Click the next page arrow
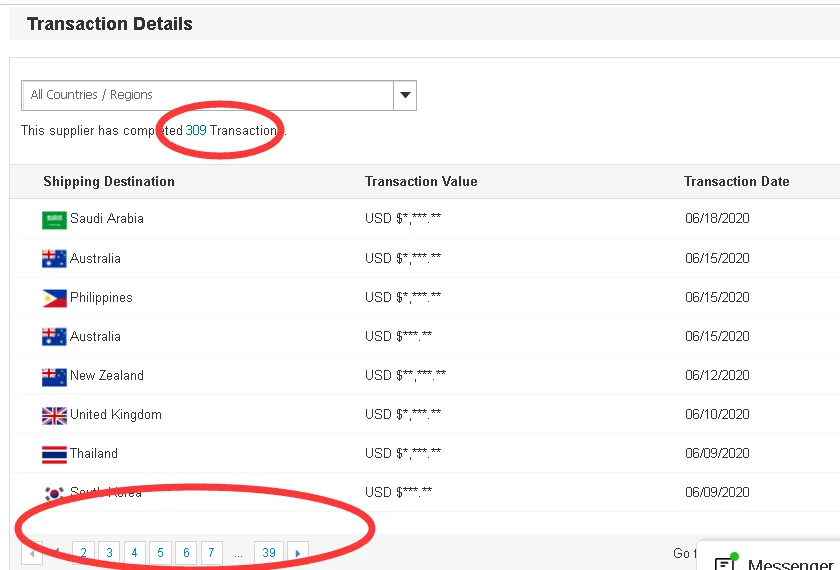 click(297, 552)
